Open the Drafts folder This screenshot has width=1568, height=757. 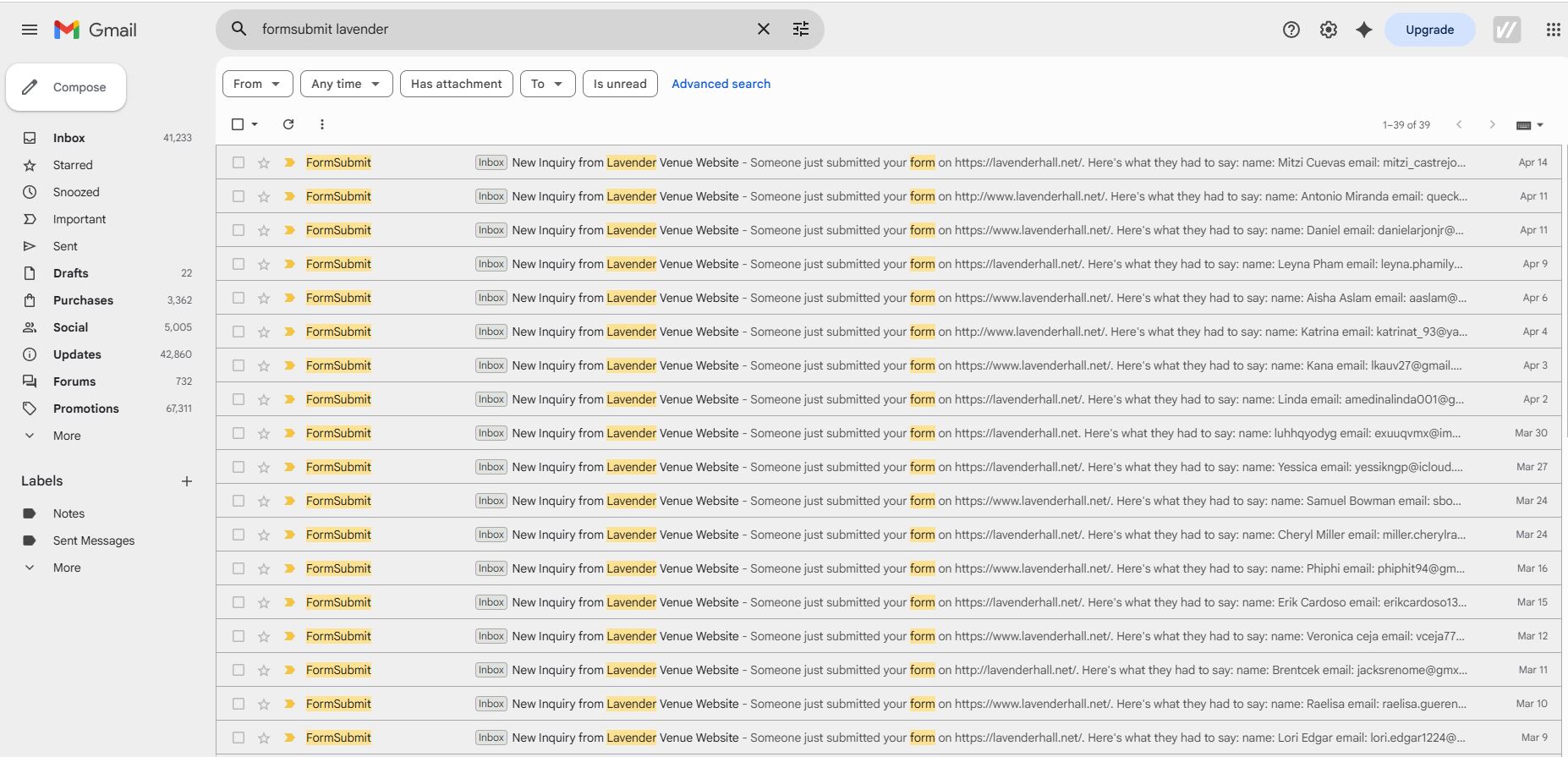click(x=71, y=273)
